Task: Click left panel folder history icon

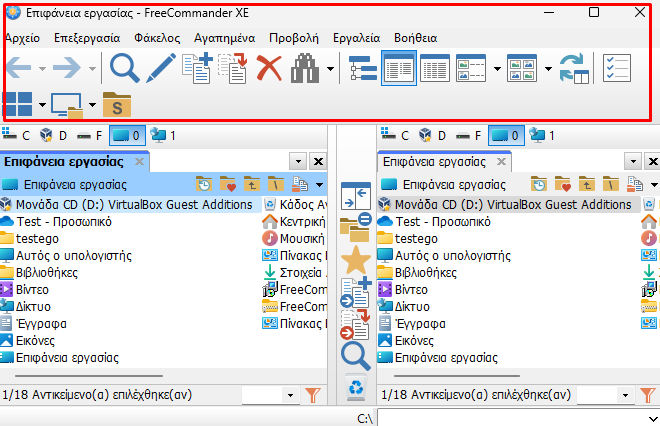Action: click(x=204, y=184)
